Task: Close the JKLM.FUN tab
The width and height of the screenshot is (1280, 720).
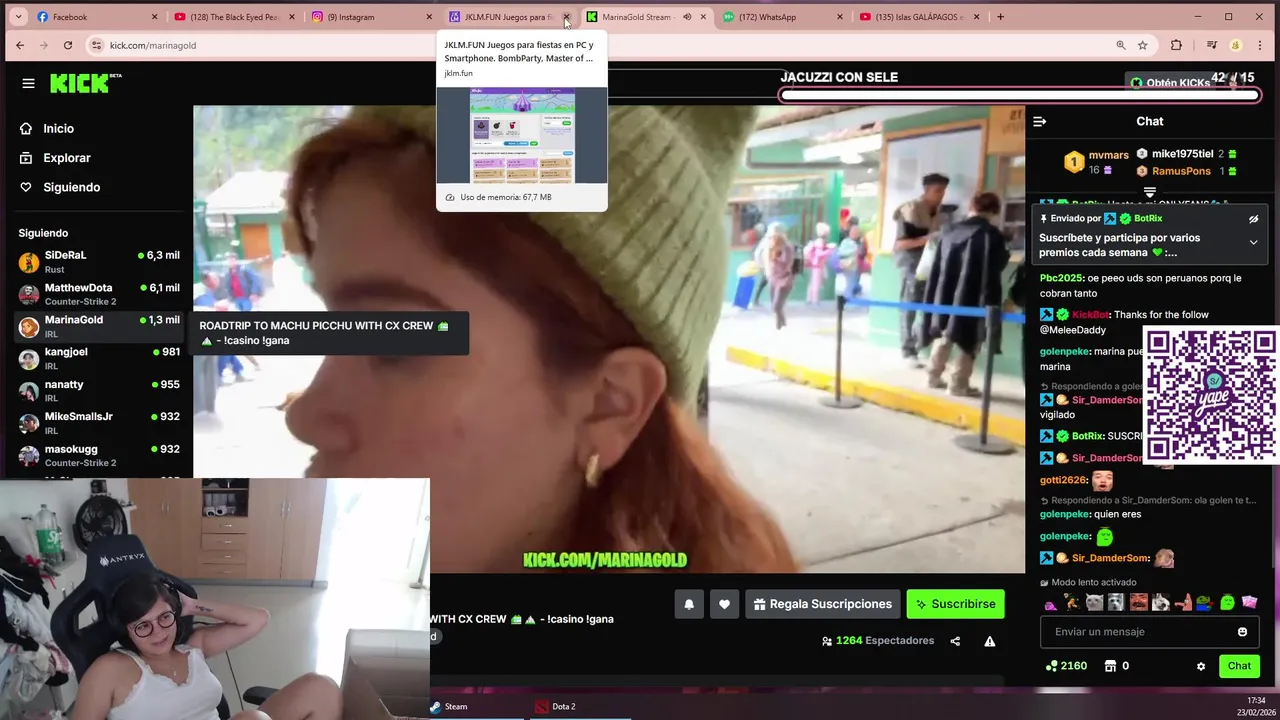Action: tap(566, 17)
